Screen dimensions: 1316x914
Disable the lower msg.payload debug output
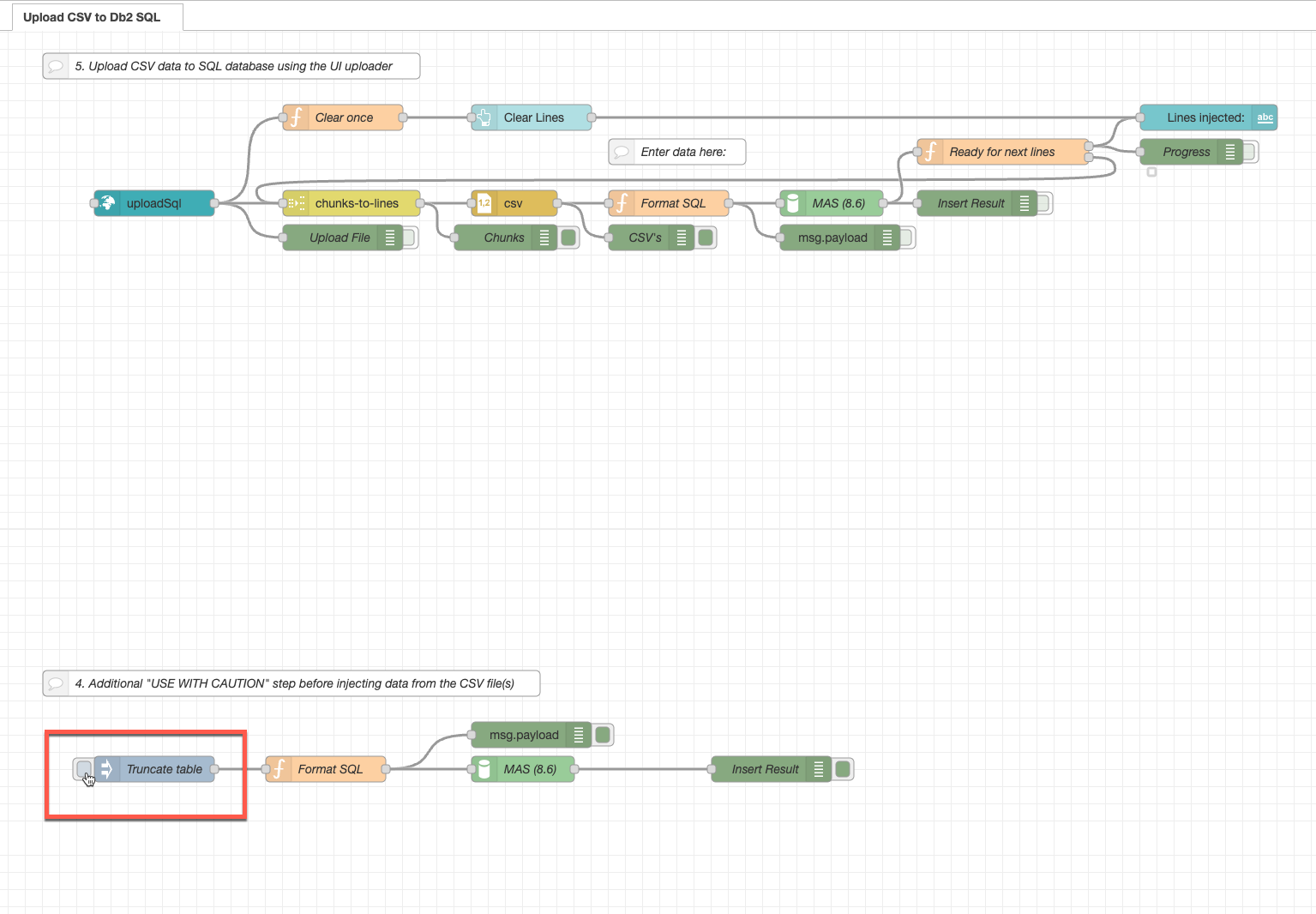pyautogui.click(x=603, y=735)
